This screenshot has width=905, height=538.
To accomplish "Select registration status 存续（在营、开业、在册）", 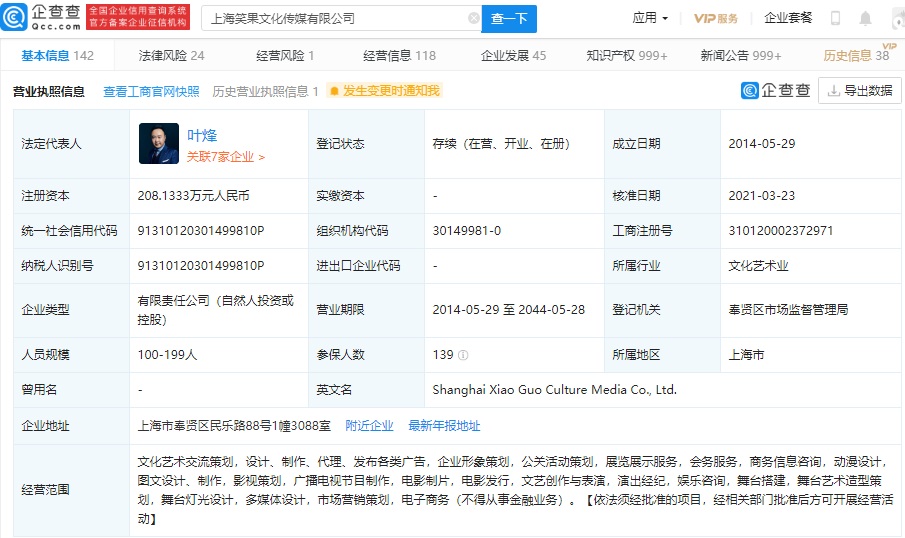I will tap(502, 144).
